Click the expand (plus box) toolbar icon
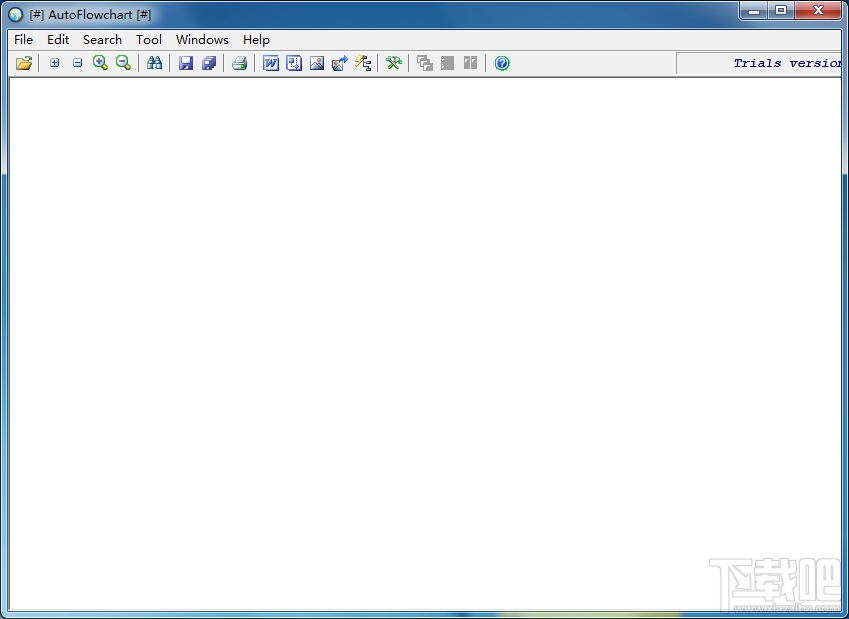The height and width of the screenshot is (619, 849). [55, 63]
